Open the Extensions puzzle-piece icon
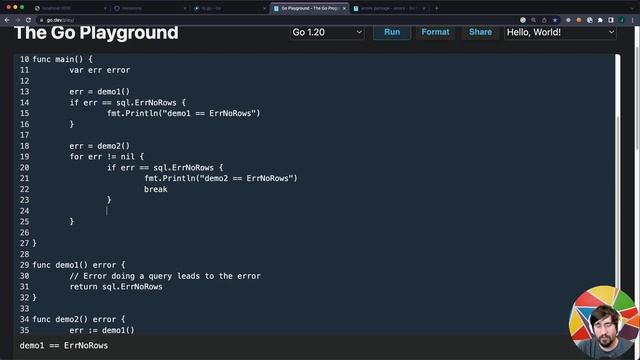This screenshot has height=360, width=640. pyautogui.click(x=600, y=20)
